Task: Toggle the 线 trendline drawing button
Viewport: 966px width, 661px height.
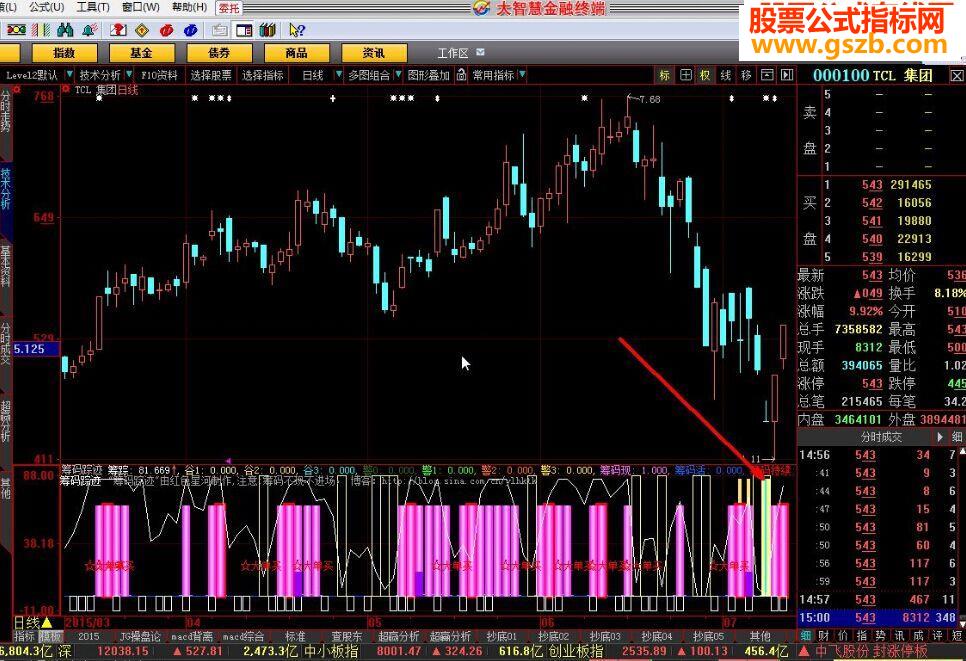Action: [x=725, y=74]
